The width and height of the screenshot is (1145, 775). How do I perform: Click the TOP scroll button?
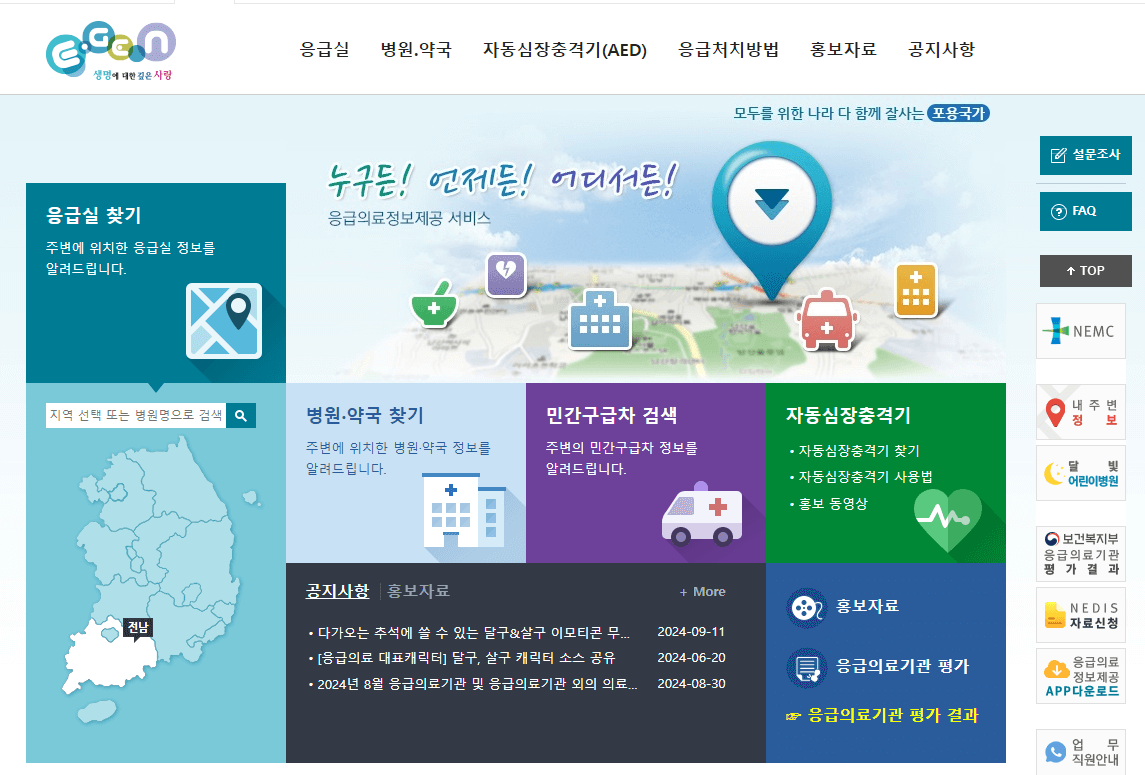coord(1085,270)
